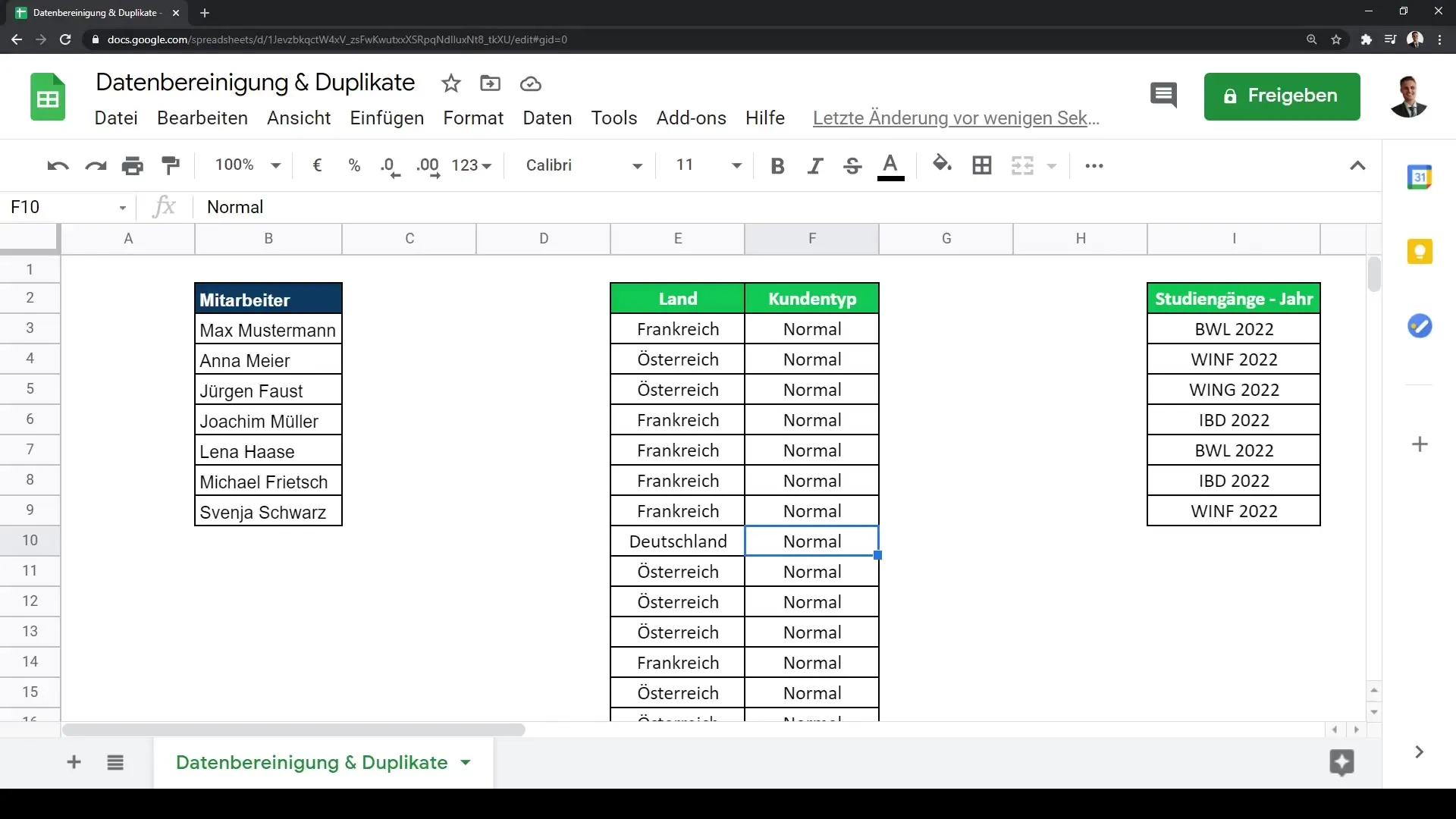Click the cell borders icon

tap(981, 164)
